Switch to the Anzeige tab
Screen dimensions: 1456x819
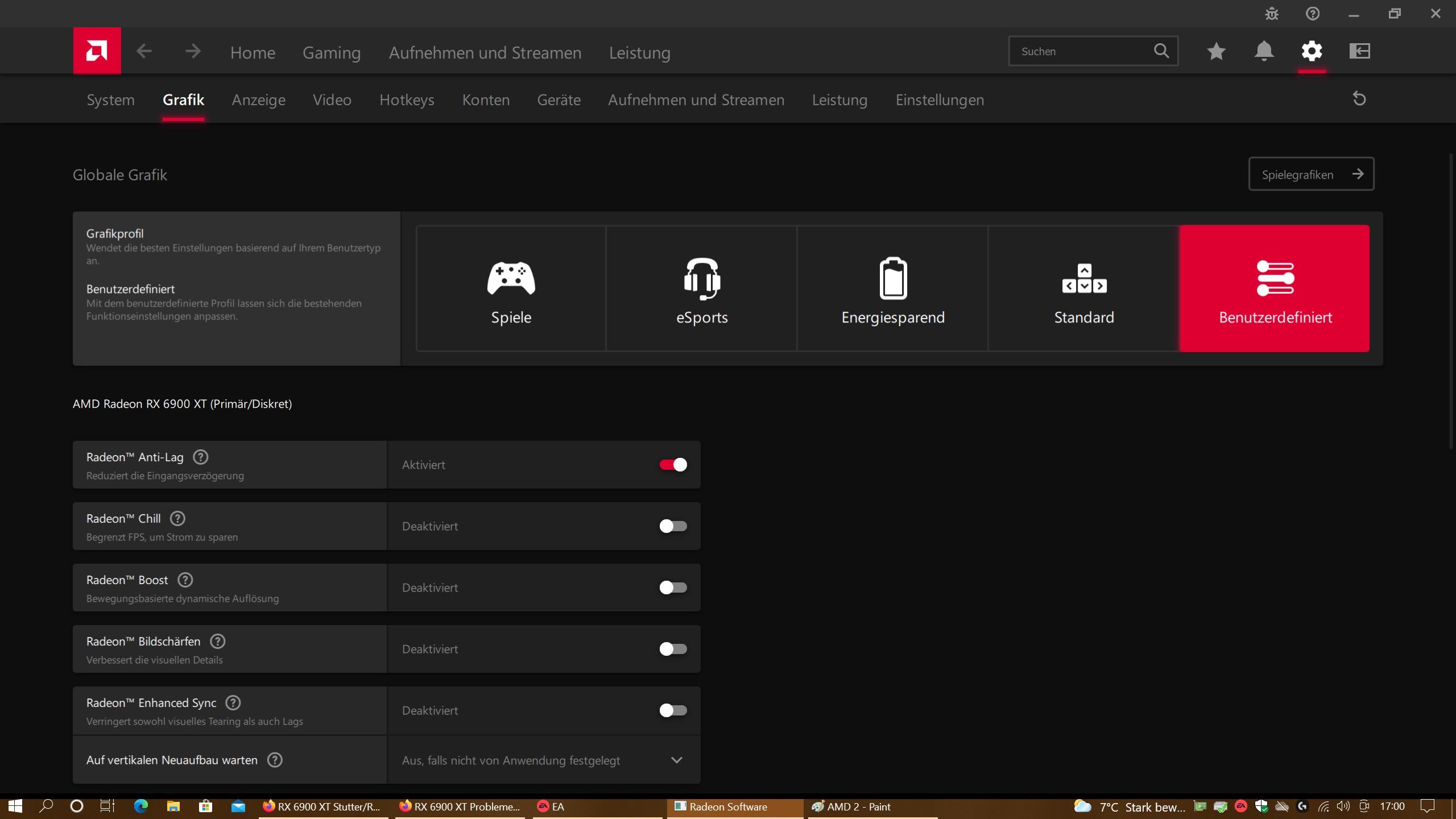pos(258,100)
